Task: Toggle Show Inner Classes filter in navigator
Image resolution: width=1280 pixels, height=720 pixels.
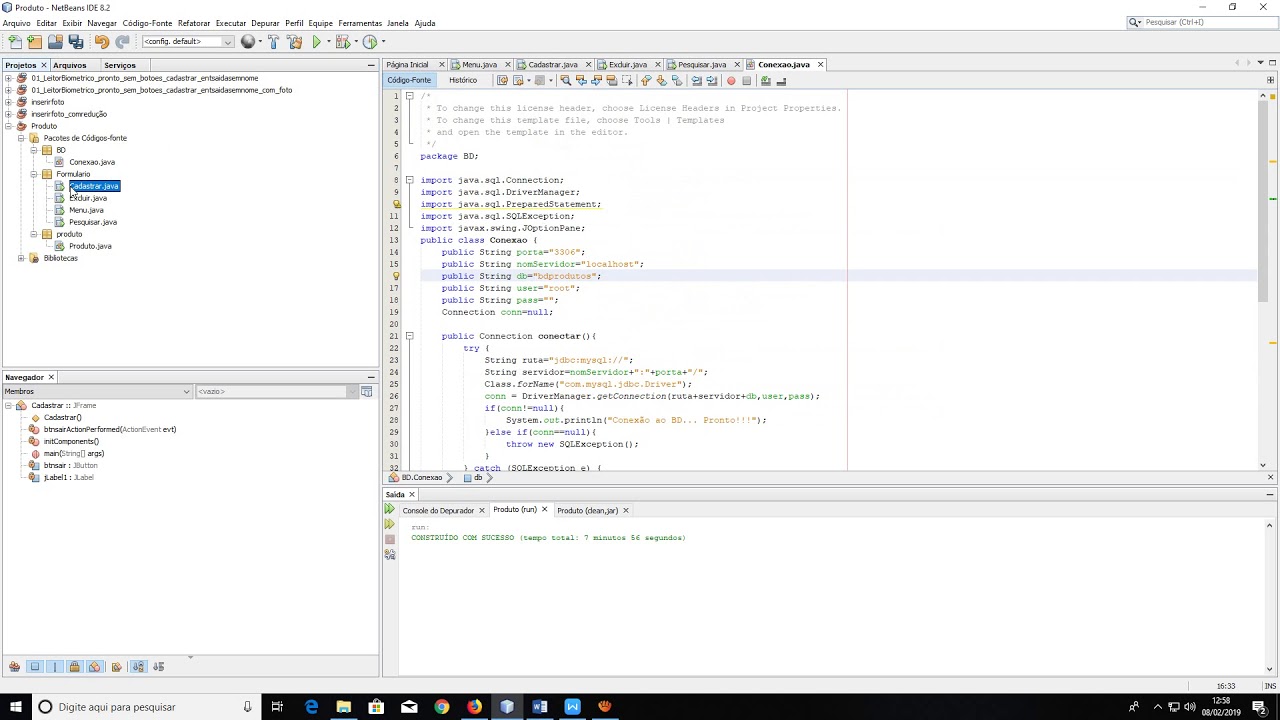Action: click(95, 667)
